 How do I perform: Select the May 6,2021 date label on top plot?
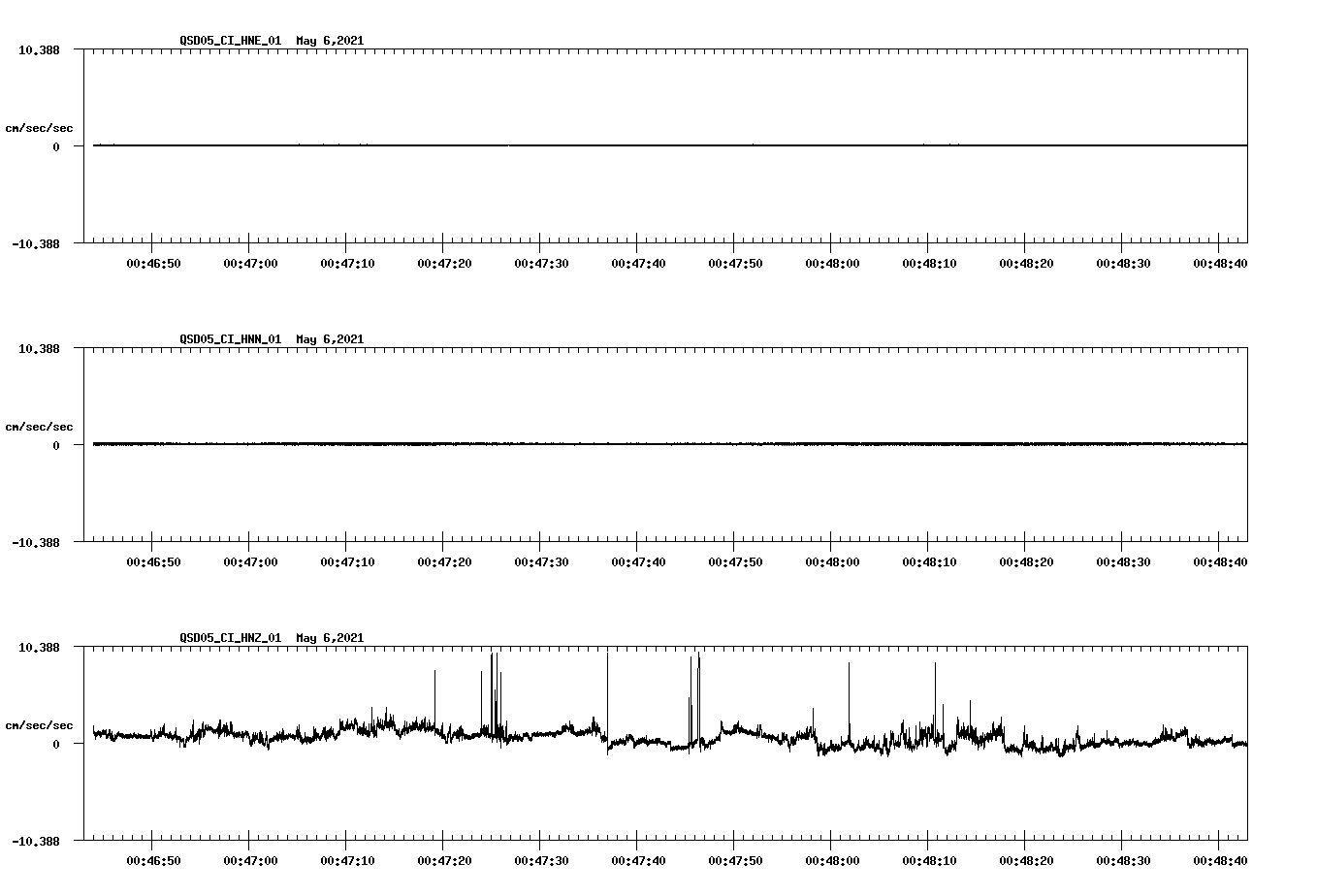point(330,41)
